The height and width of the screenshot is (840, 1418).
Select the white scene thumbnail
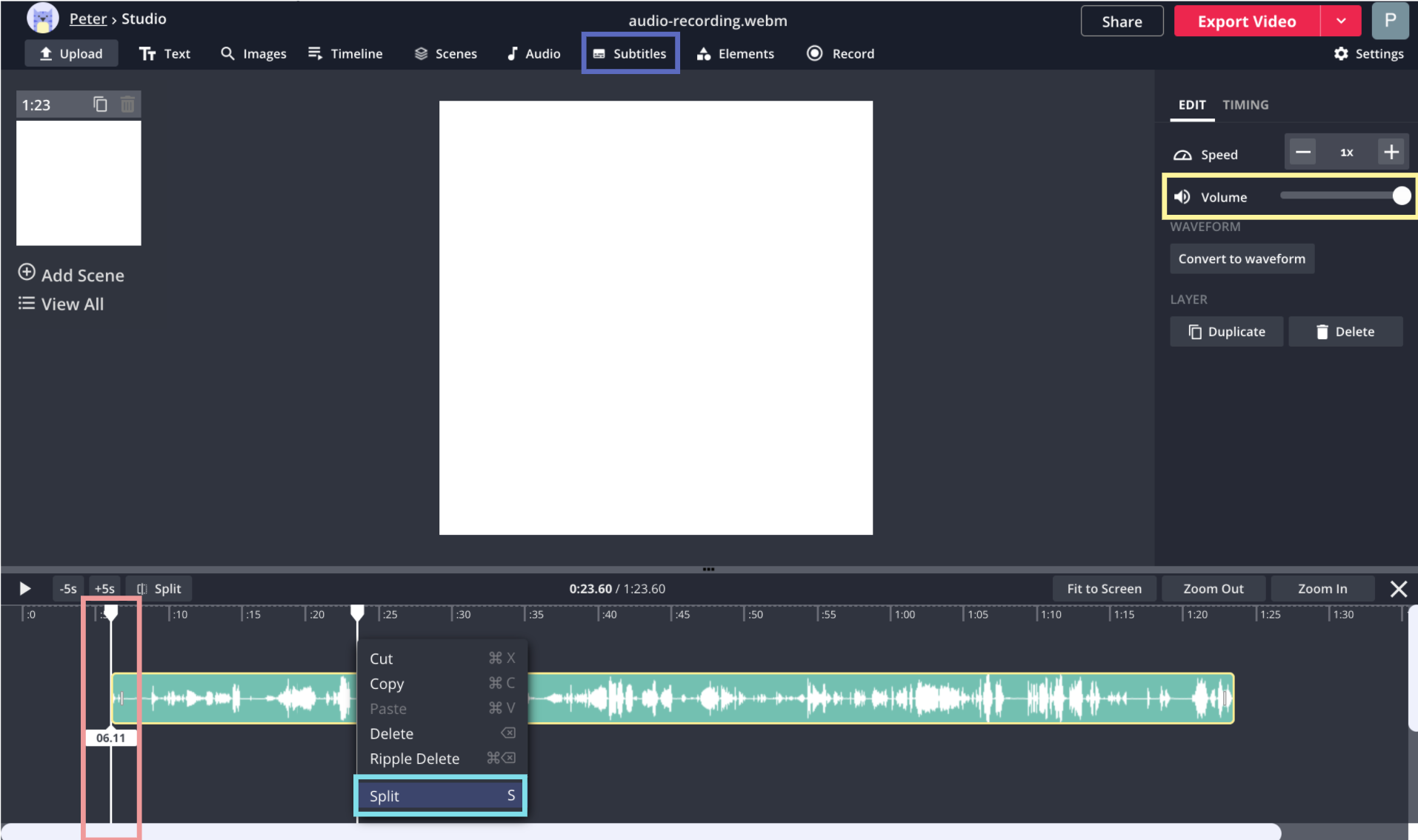click(x=79, y=183)
